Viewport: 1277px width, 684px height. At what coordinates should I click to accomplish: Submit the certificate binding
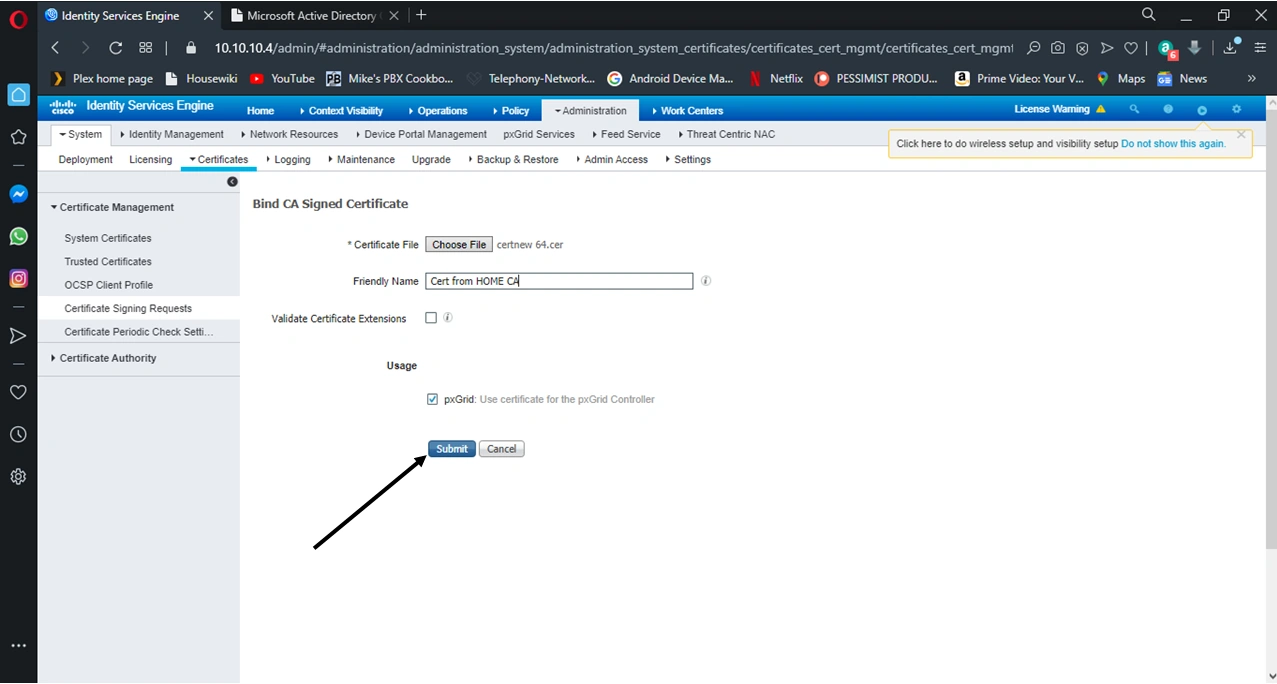pos(452,449)
